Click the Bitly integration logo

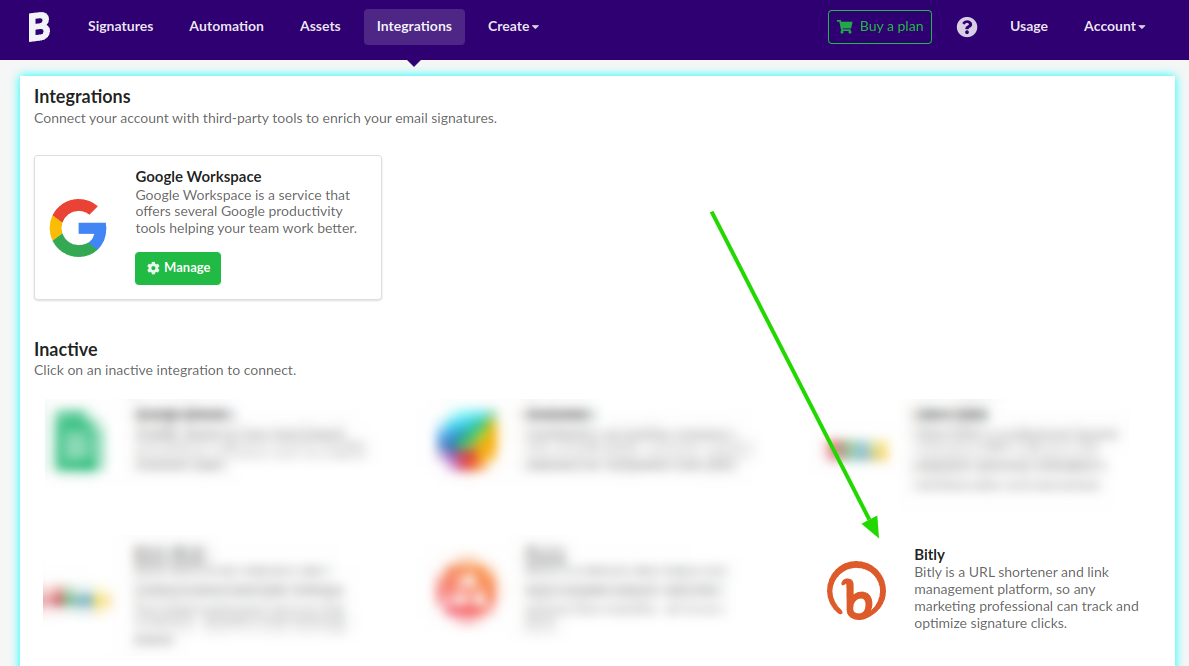pos(856,591)
